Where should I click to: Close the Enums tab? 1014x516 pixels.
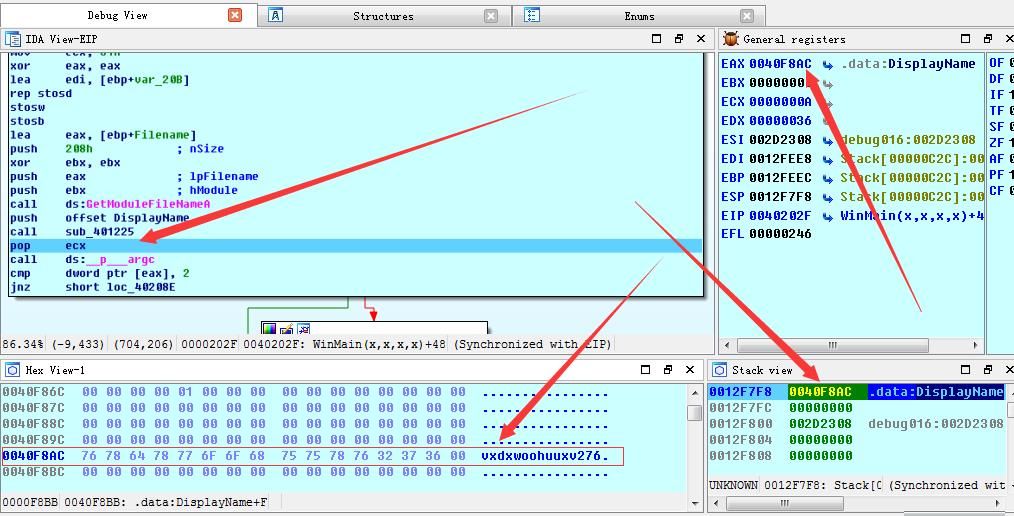[x=747, y=16]
